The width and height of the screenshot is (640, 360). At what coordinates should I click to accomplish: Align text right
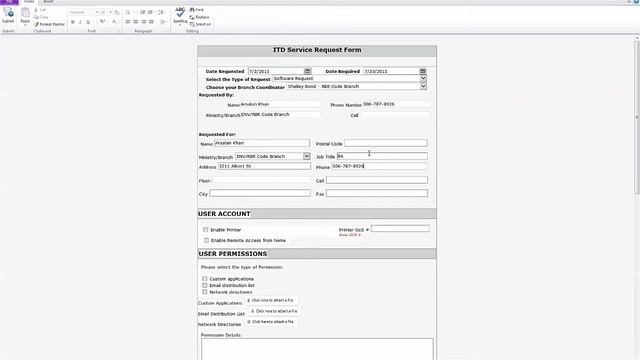(144, 22)
